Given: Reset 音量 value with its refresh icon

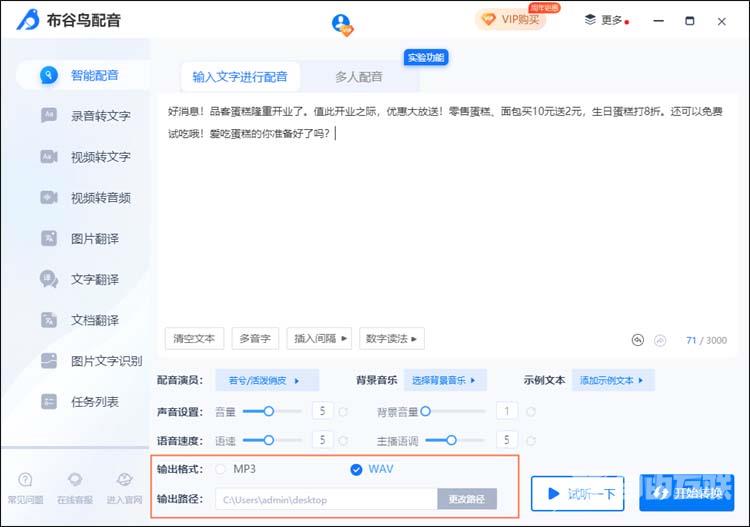Looking at the screenshot, I should 343,412.
